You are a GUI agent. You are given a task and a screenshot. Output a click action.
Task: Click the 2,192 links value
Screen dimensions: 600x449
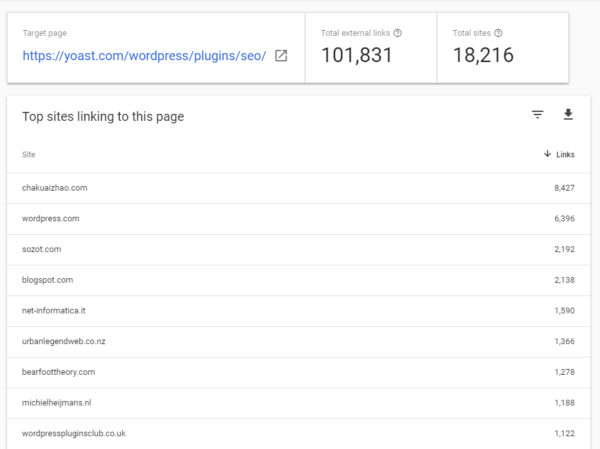coord(564,249)
